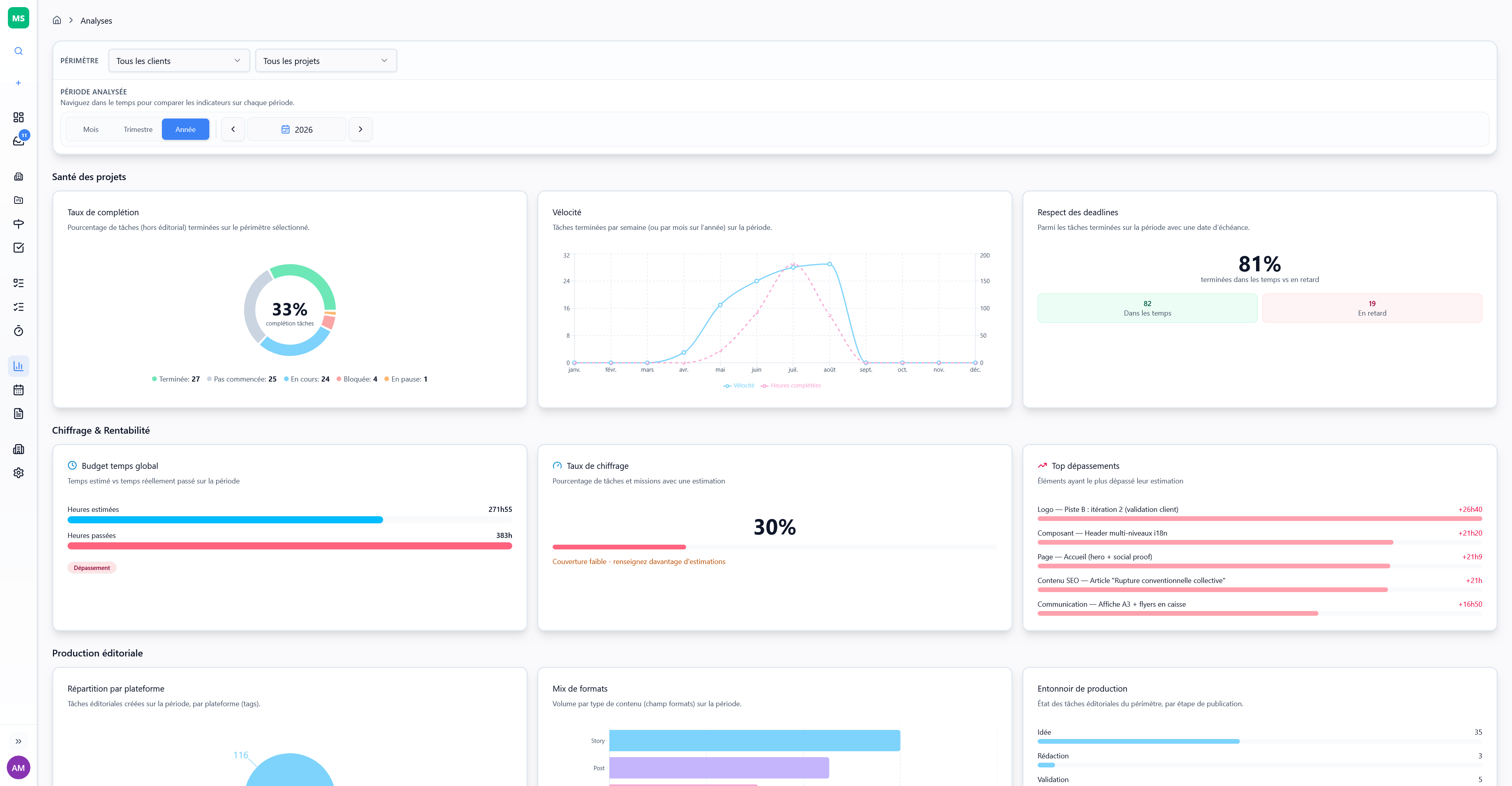Go to the next year with right chevron
Image resolution: width=1512 pixels, height=786 pixels.
(360, 130)
